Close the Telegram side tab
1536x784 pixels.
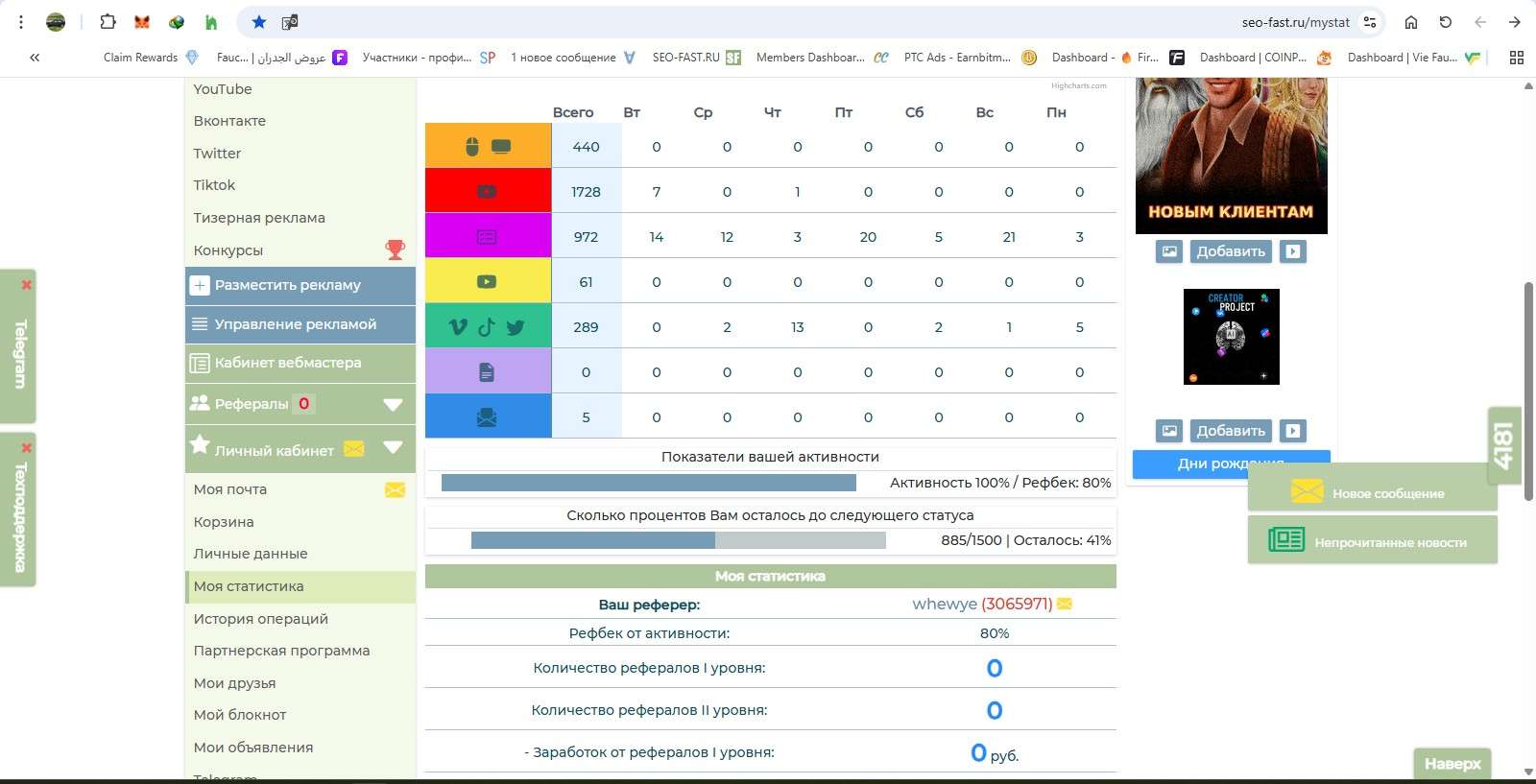[27, 285]
